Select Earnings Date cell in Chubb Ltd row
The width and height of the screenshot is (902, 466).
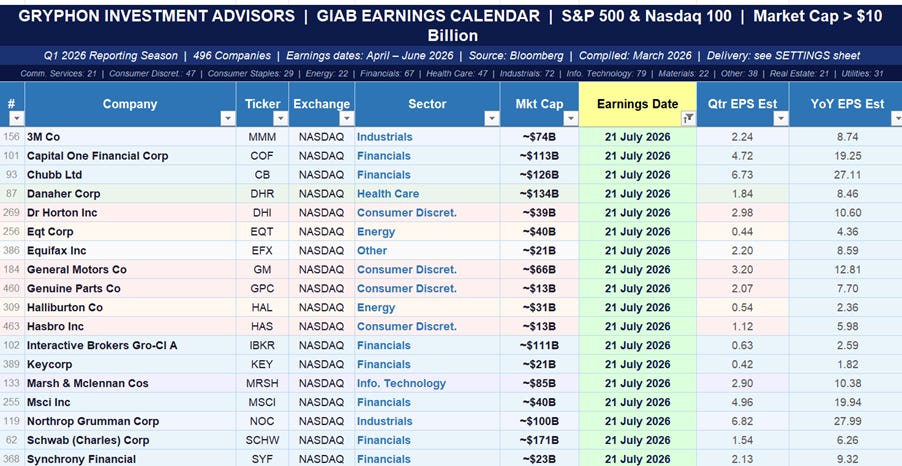pyautogui.click(x=637, y=175)
